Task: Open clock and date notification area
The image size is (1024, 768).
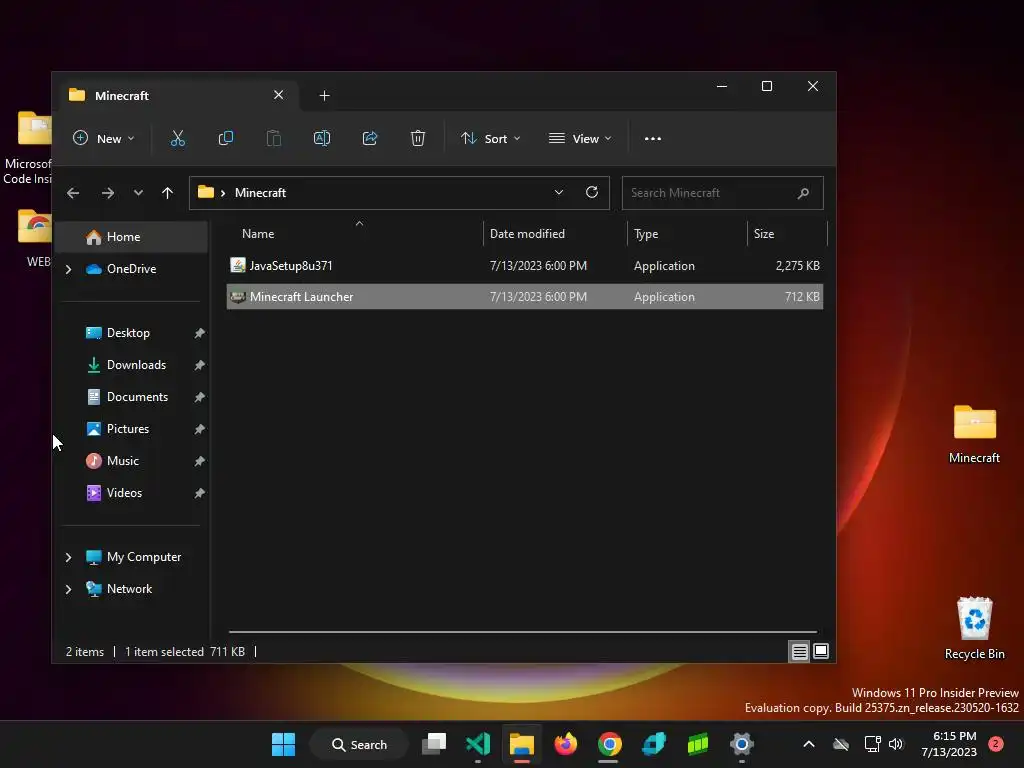Action: click(x=950, y=744)
